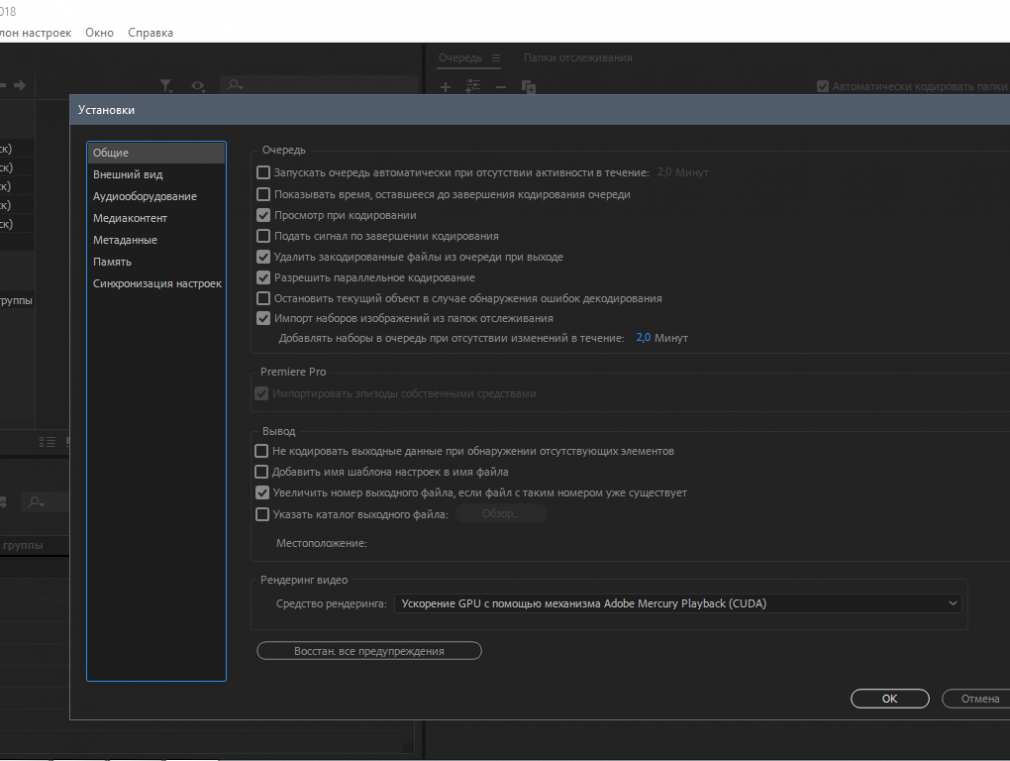Click Восстан. все предупреждения button

click(x=369, y=651)
